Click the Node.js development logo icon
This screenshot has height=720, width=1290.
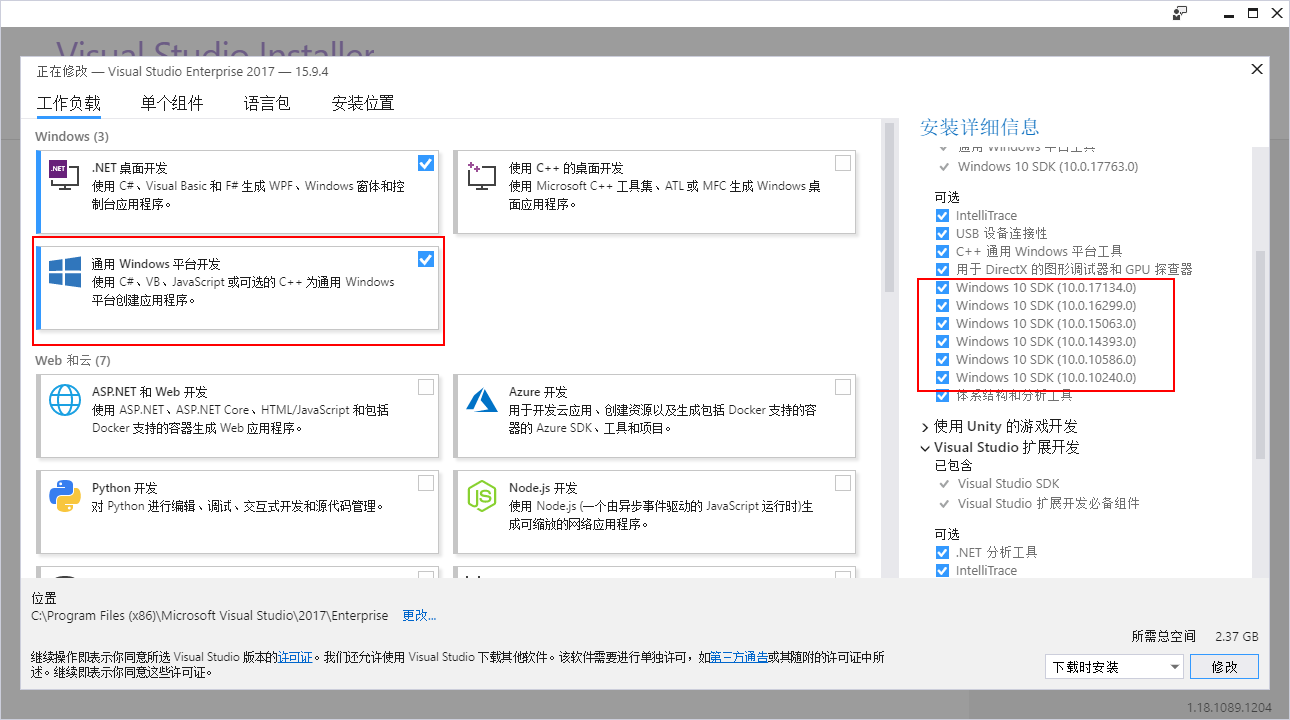pos(482,496)
